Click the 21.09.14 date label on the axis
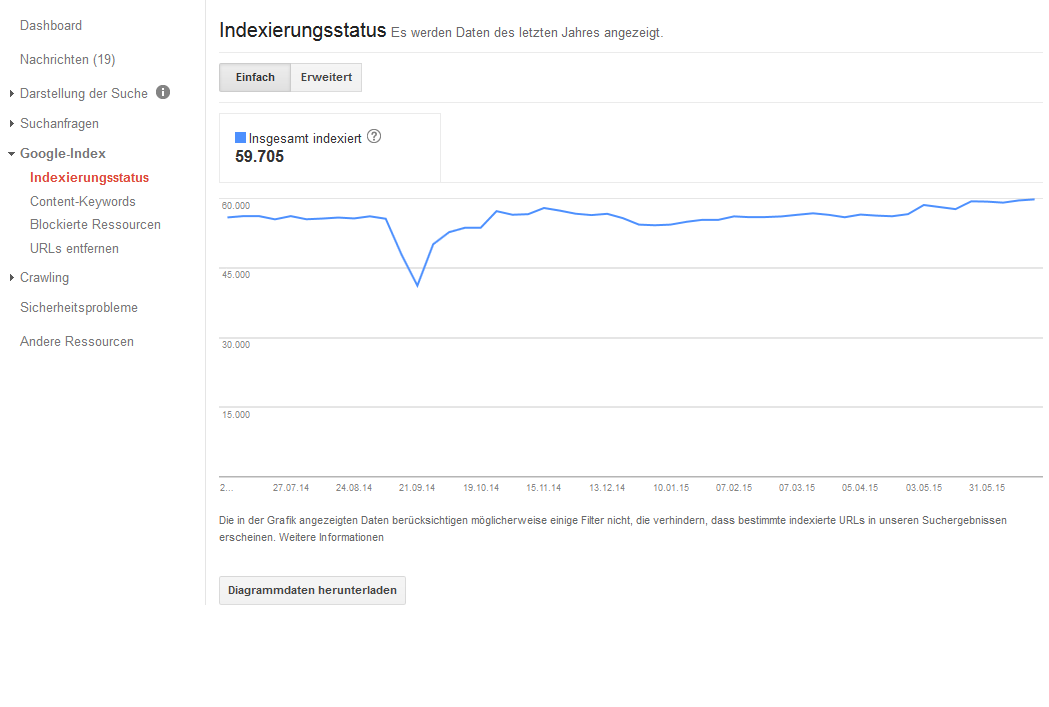 [x=417, y=488]
